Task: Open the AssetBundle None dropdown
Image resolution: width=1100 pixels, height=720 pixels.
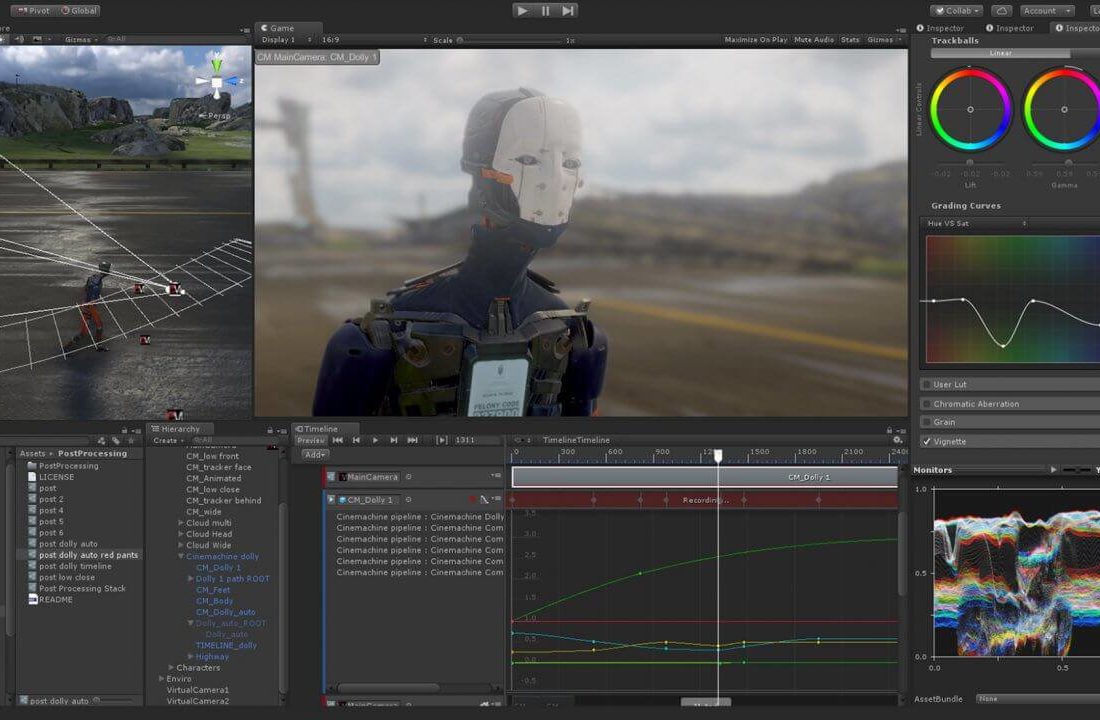Action: coord(1038,699)
